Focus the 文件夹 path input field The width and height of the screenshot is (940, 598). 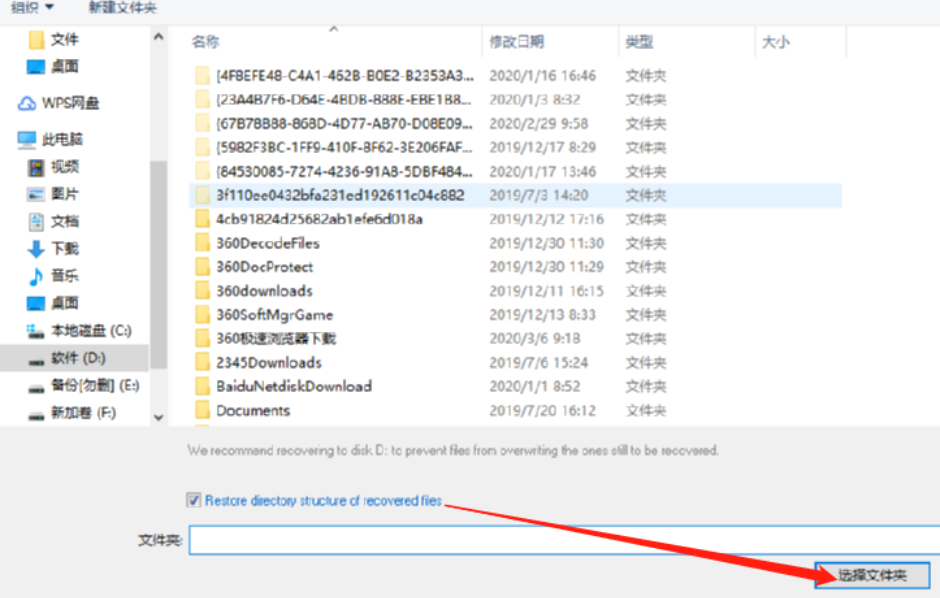click(x=565, y=540)
